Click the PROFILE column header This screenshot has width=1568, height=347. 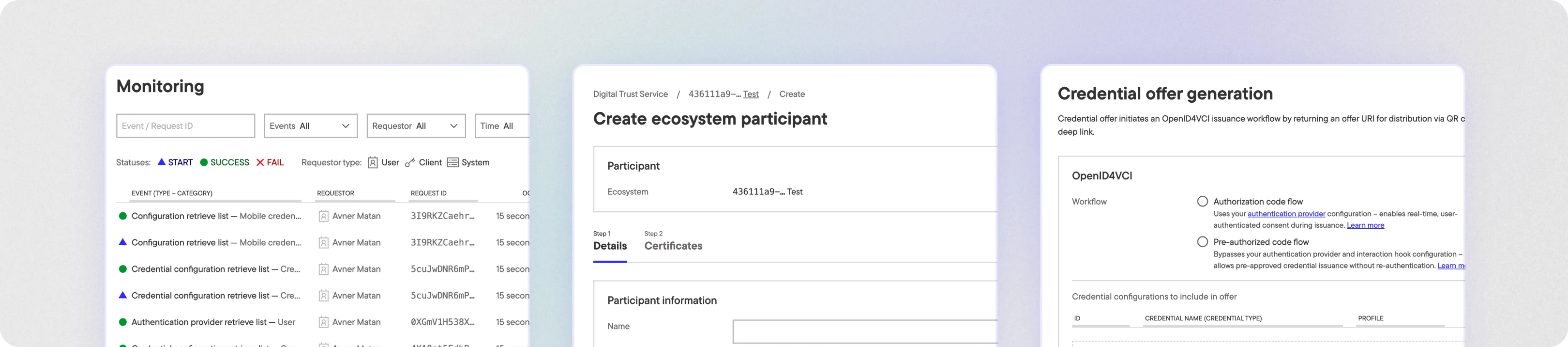click(1371, 318)
